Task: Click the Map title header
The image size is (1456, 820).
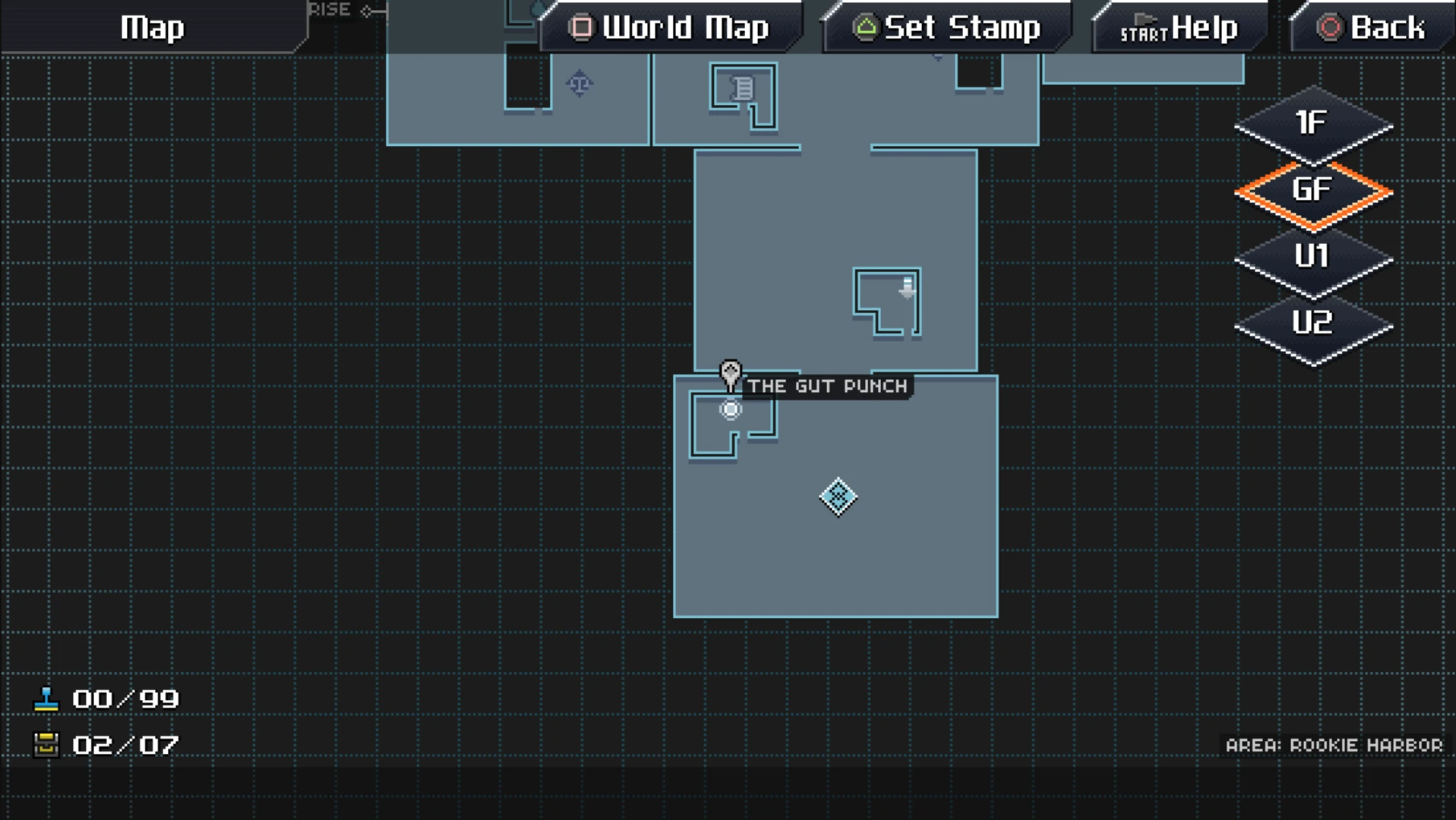Action: pos(152,27)
